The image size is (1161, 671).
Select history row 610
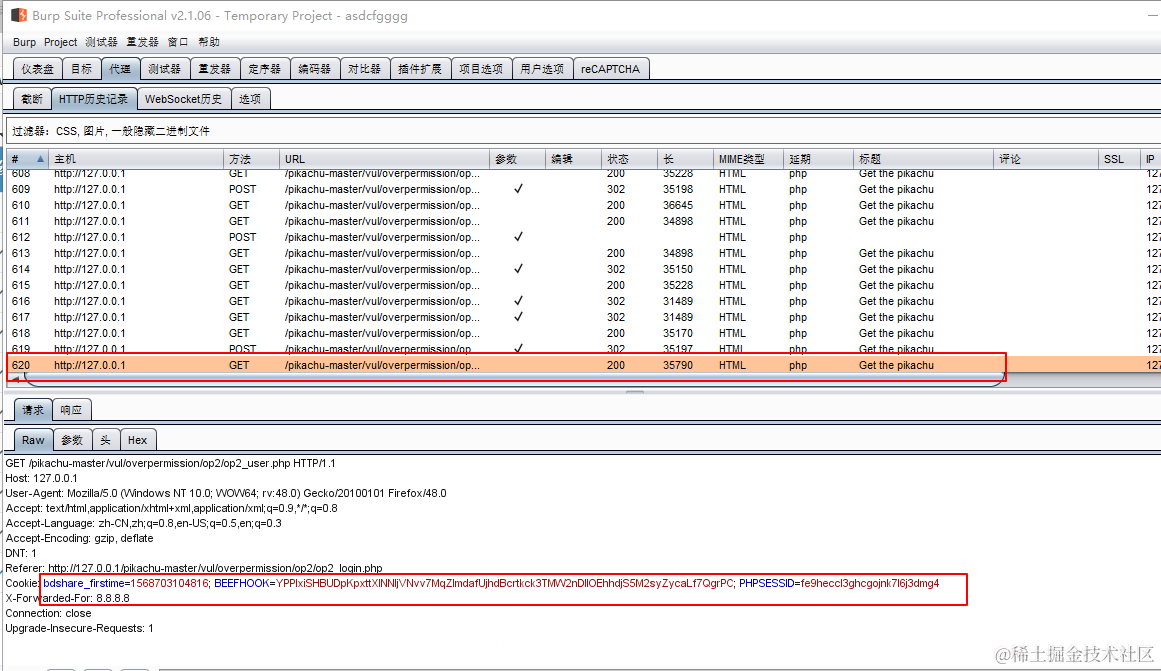click(x=583, y=205)
